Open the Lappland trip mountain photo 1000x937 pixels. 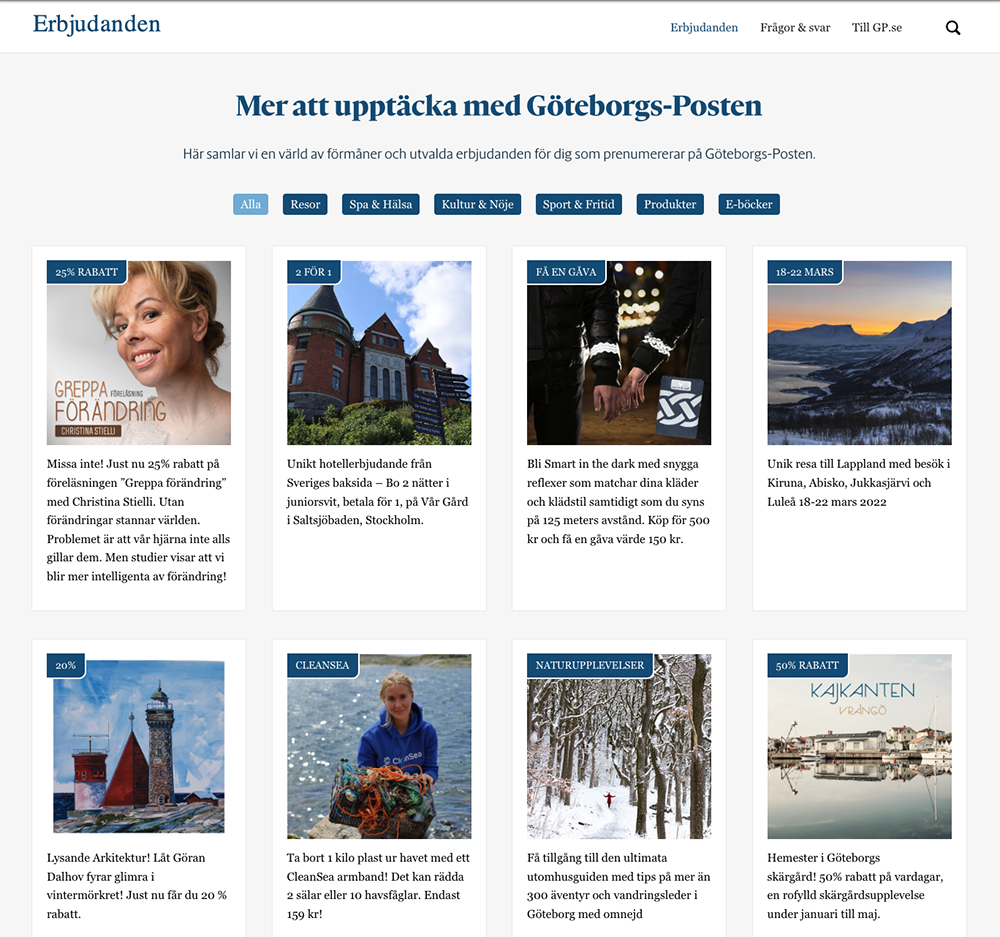click(860, 353)
